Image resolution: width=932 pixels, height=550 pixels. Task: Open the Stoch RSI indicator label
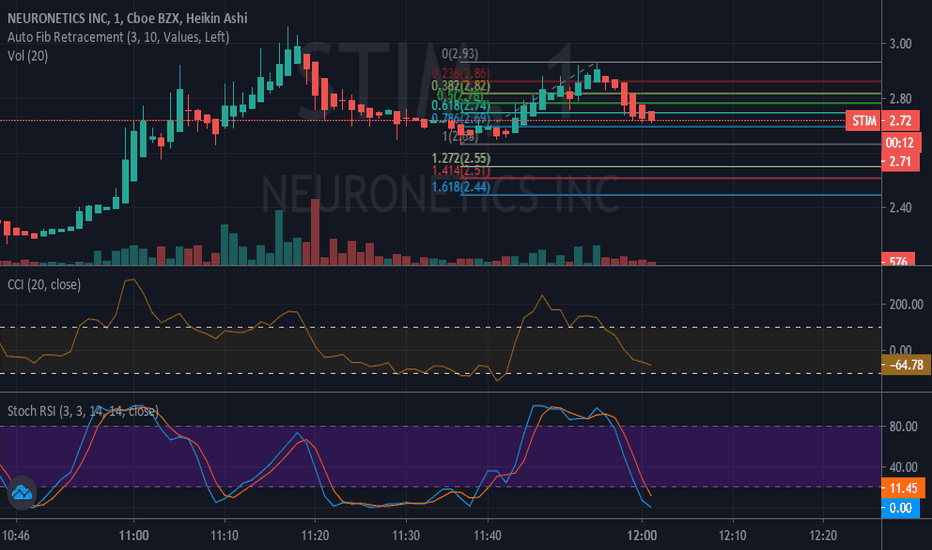[83, 411]
